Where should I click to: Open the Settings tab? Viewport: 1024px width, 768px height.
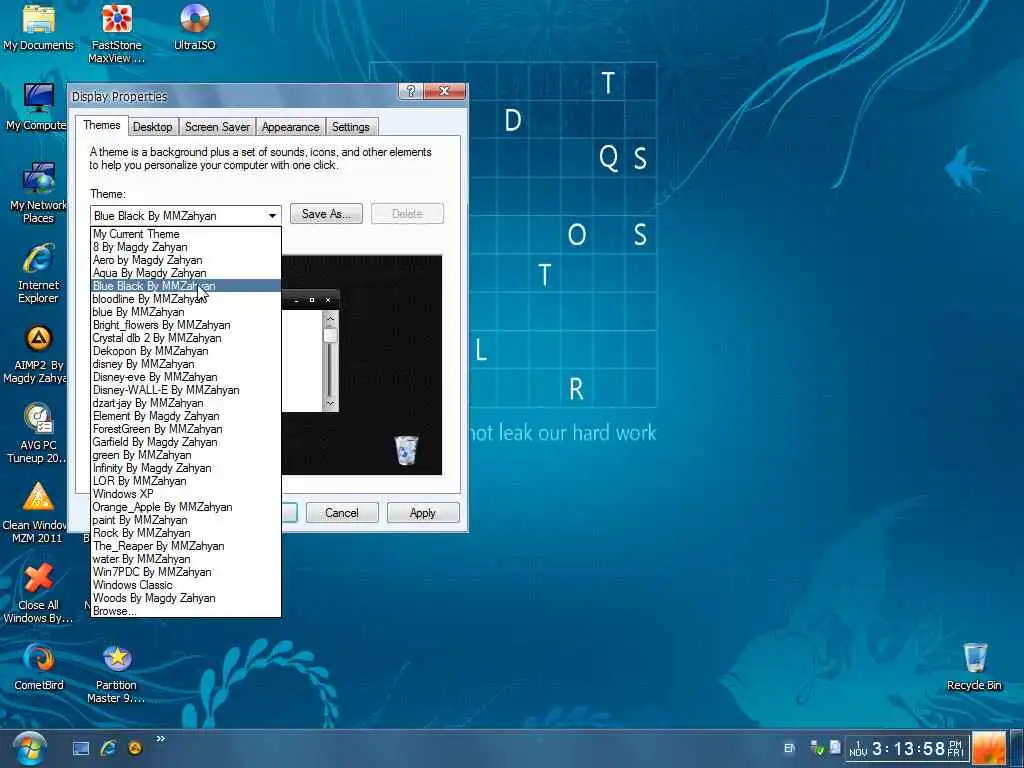click(x=351, y=127)
